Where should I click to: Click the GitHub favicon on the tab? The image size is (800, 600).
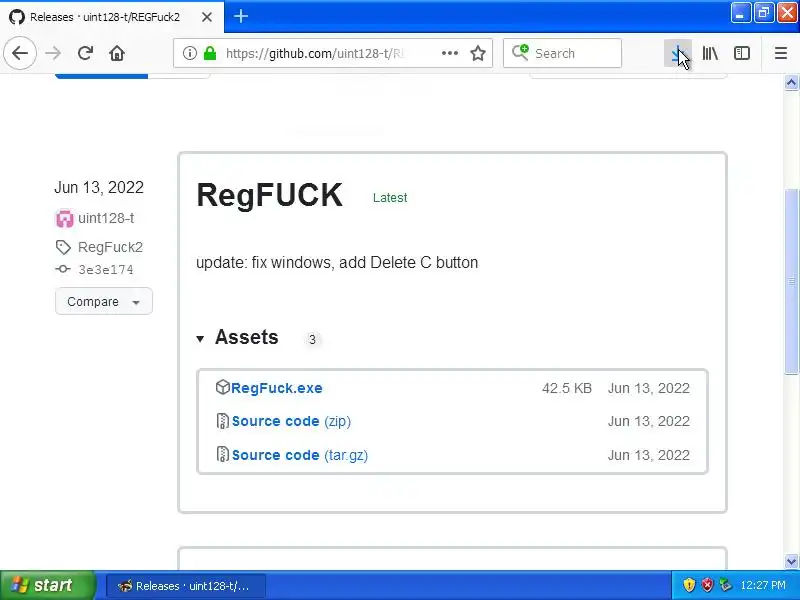17,17
